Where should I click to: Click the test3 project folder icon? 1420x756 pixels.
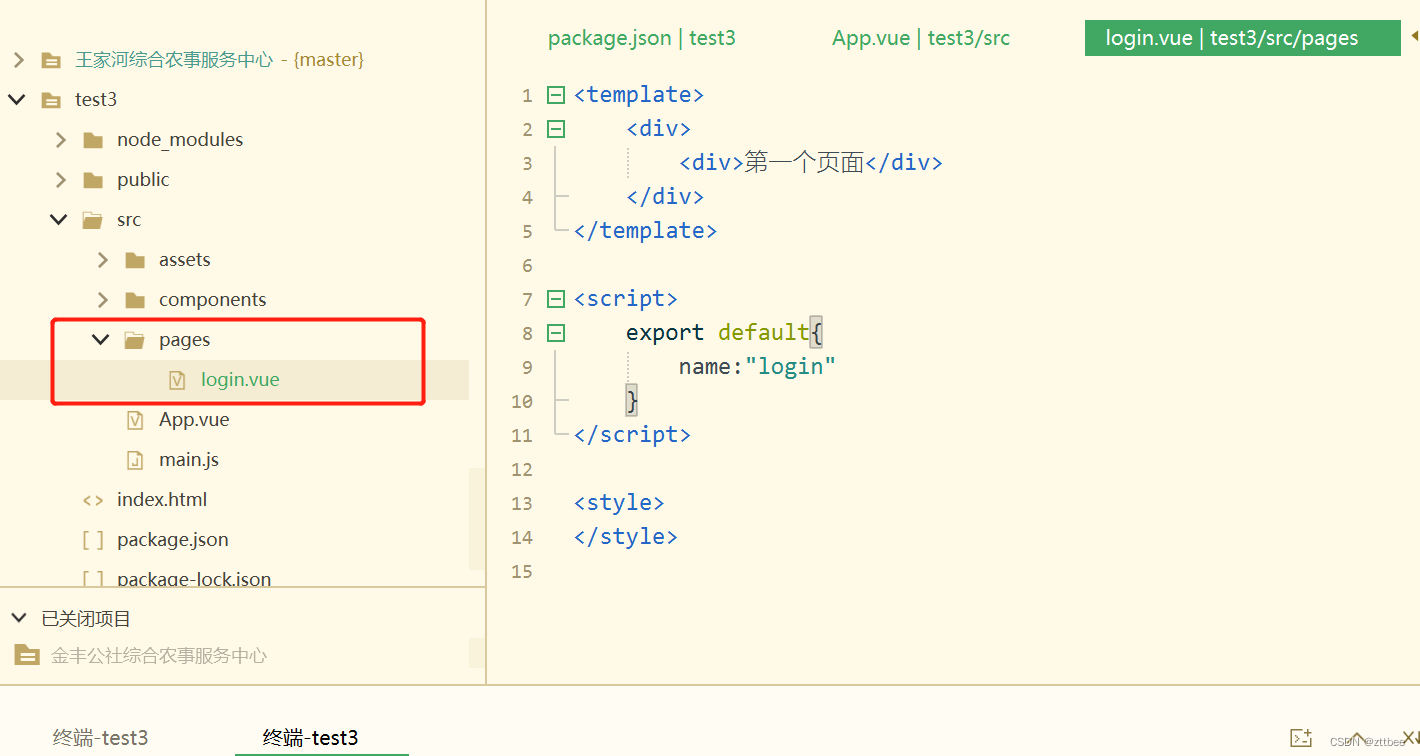coord(50,100)
